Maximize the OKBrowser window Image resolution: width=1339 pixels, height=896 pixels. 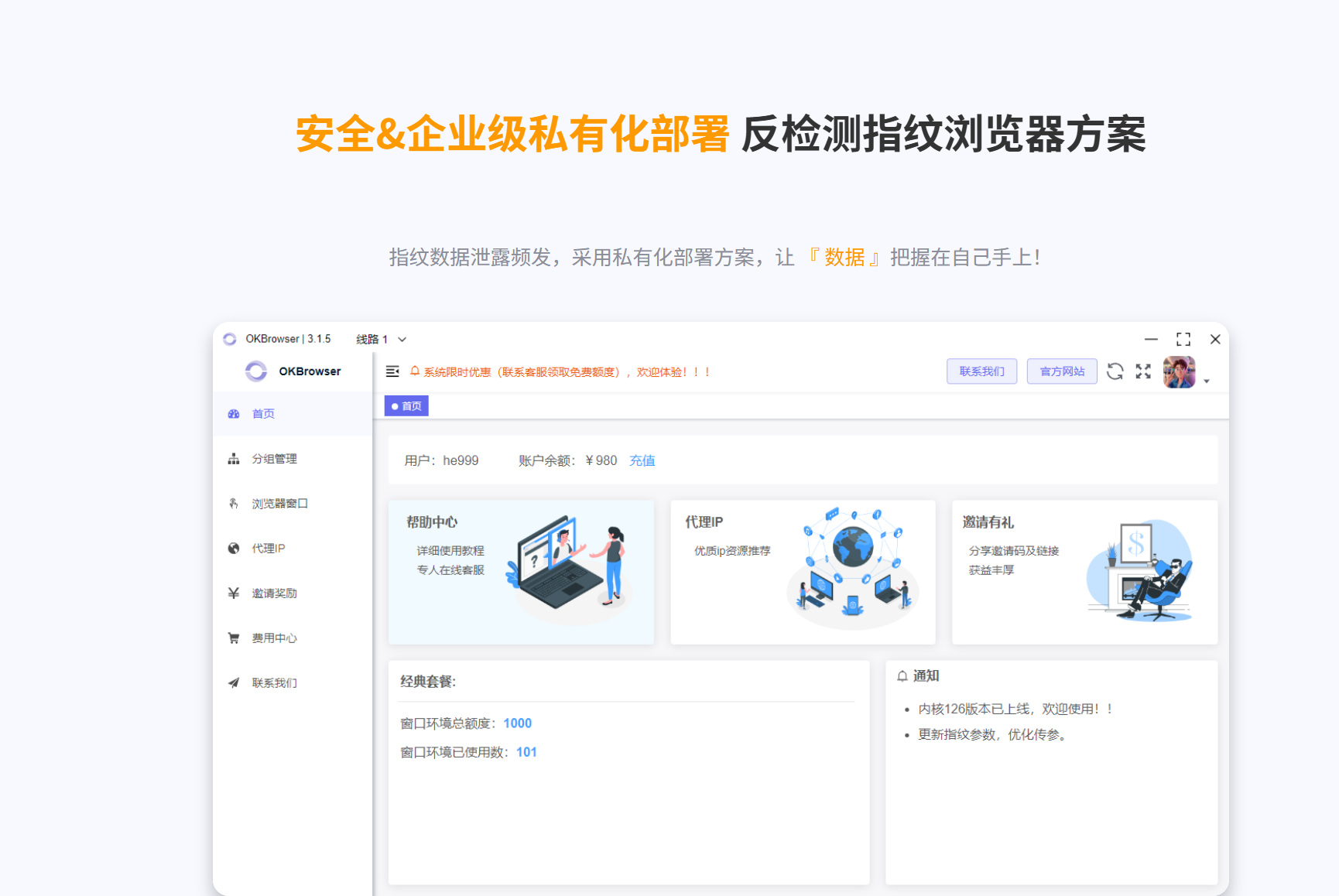(x=1183, y=340)
